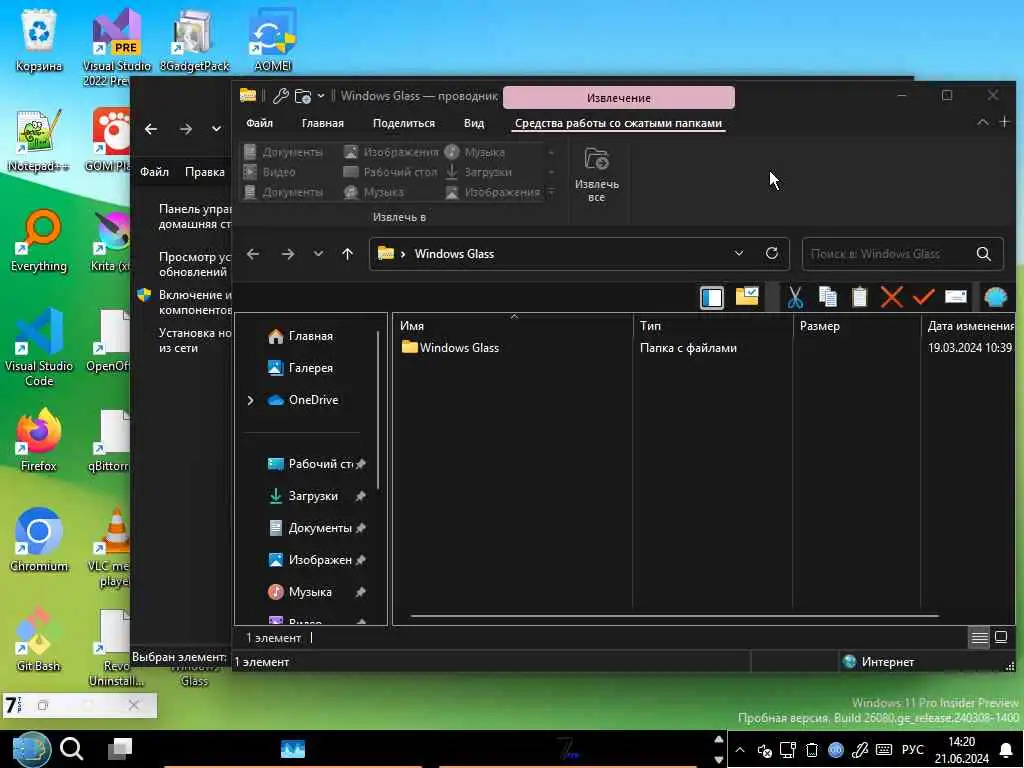
Task: Click Правка menu in the back window
Action: 204,172
